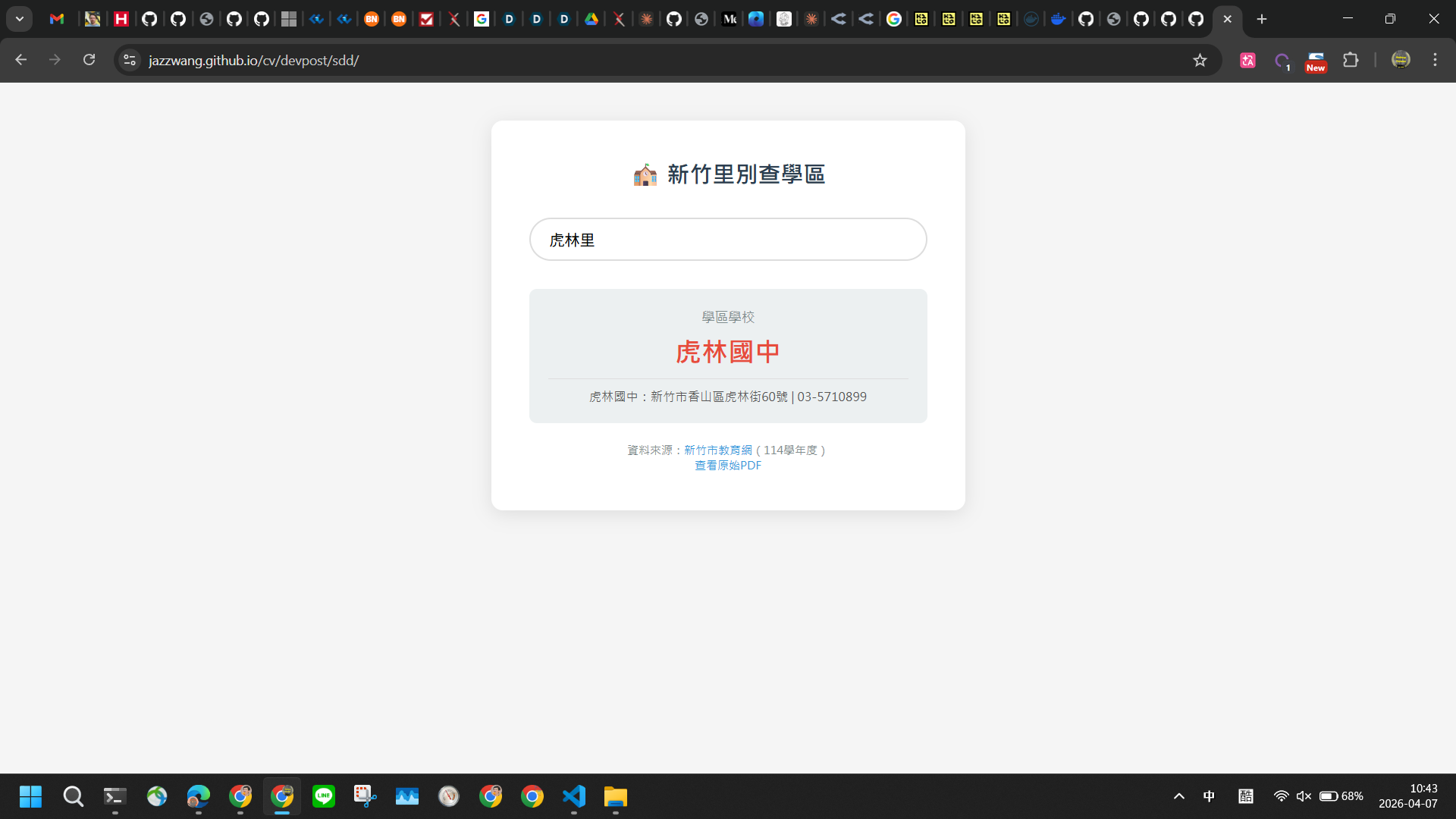
Task: Go back to the previous page
Action: coord(21,60)
